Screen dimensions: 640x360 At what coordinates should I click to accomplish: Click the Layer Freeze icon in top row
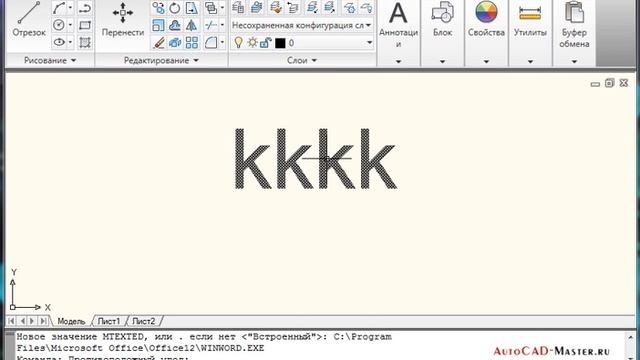pos(349,7)
